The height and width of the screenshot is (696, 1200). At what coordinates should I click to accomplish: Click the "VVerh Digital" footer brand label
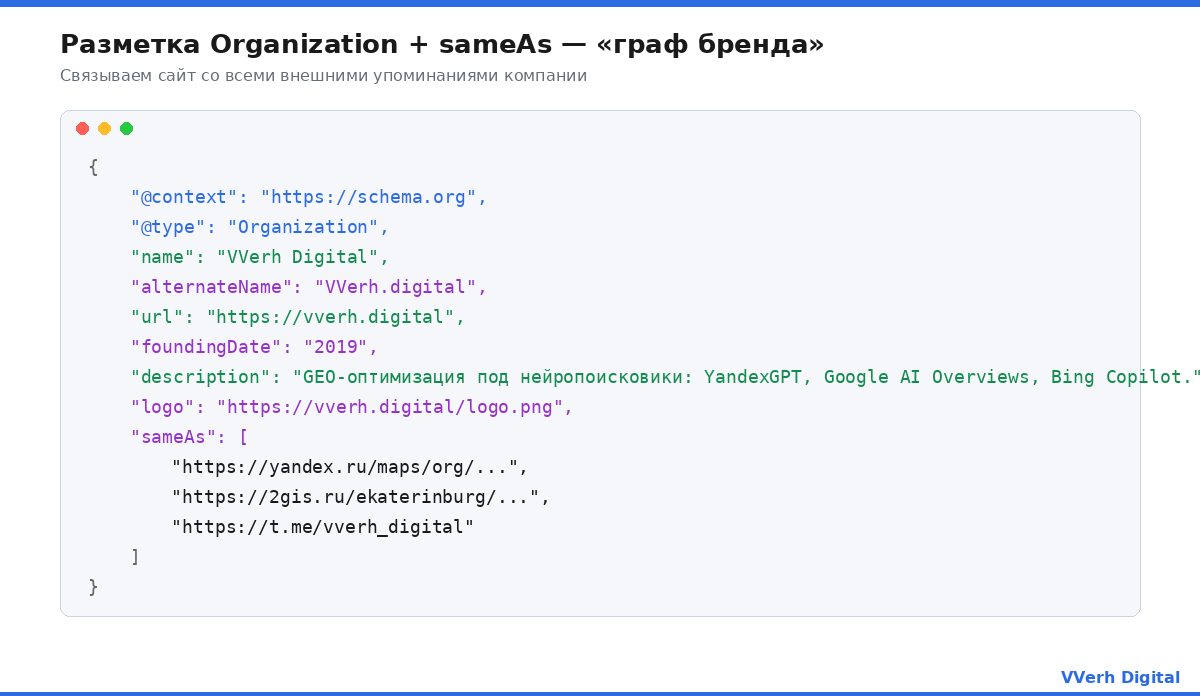click(1120, 678)
